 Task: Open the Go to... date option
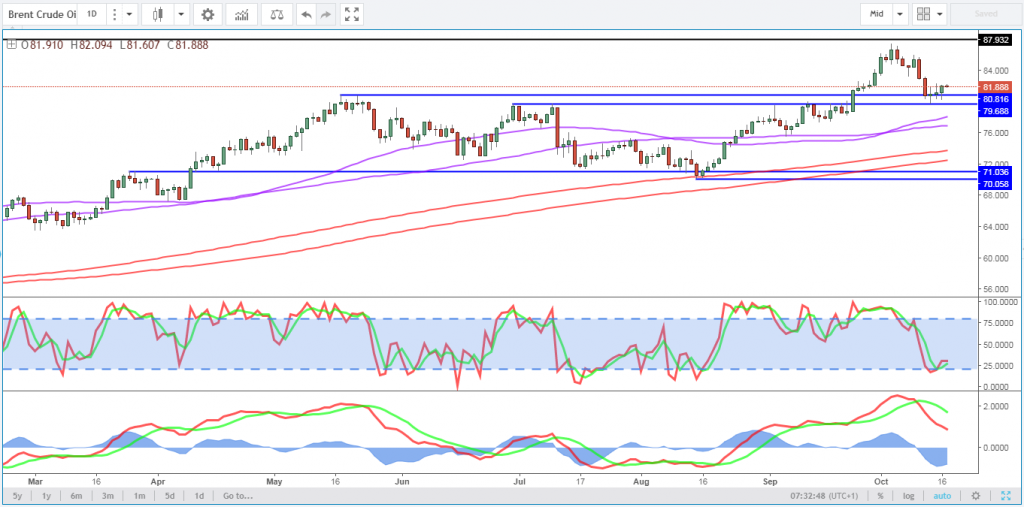(238, 496)
